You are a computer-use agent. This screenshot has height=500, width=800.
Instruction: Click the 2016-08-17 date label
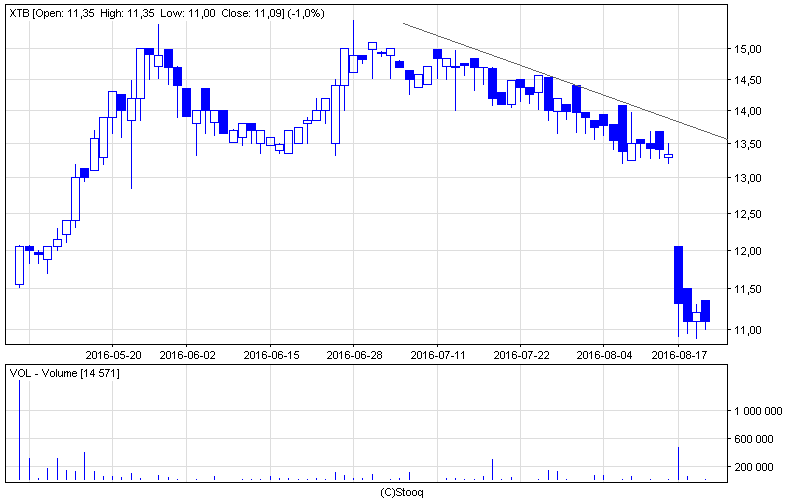click(679, 355)
